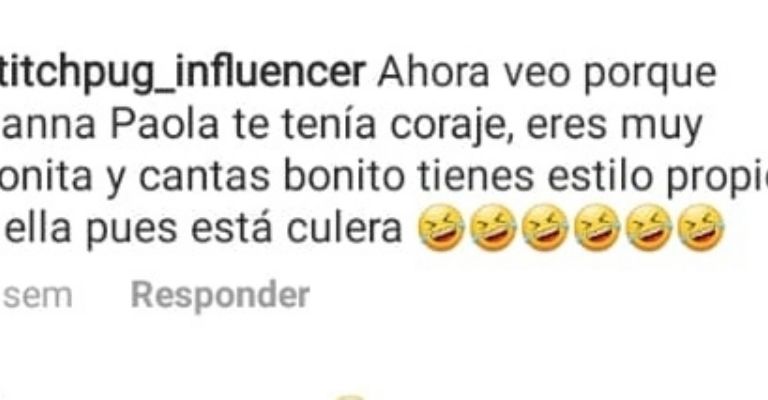The height and width of the screenshot is (400, 768).
Task: Open the titchpug_influencer profile username
Action: tap(182, 73)
